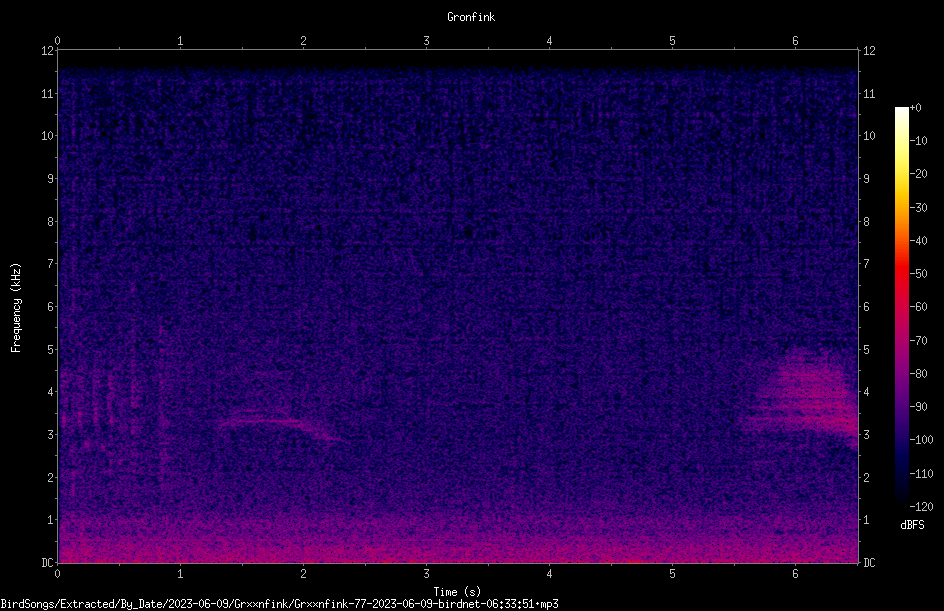The height and width of the screenshot is (611, 944).
Task: Select the Frequency (kHz) axis label
Action: 16,308
